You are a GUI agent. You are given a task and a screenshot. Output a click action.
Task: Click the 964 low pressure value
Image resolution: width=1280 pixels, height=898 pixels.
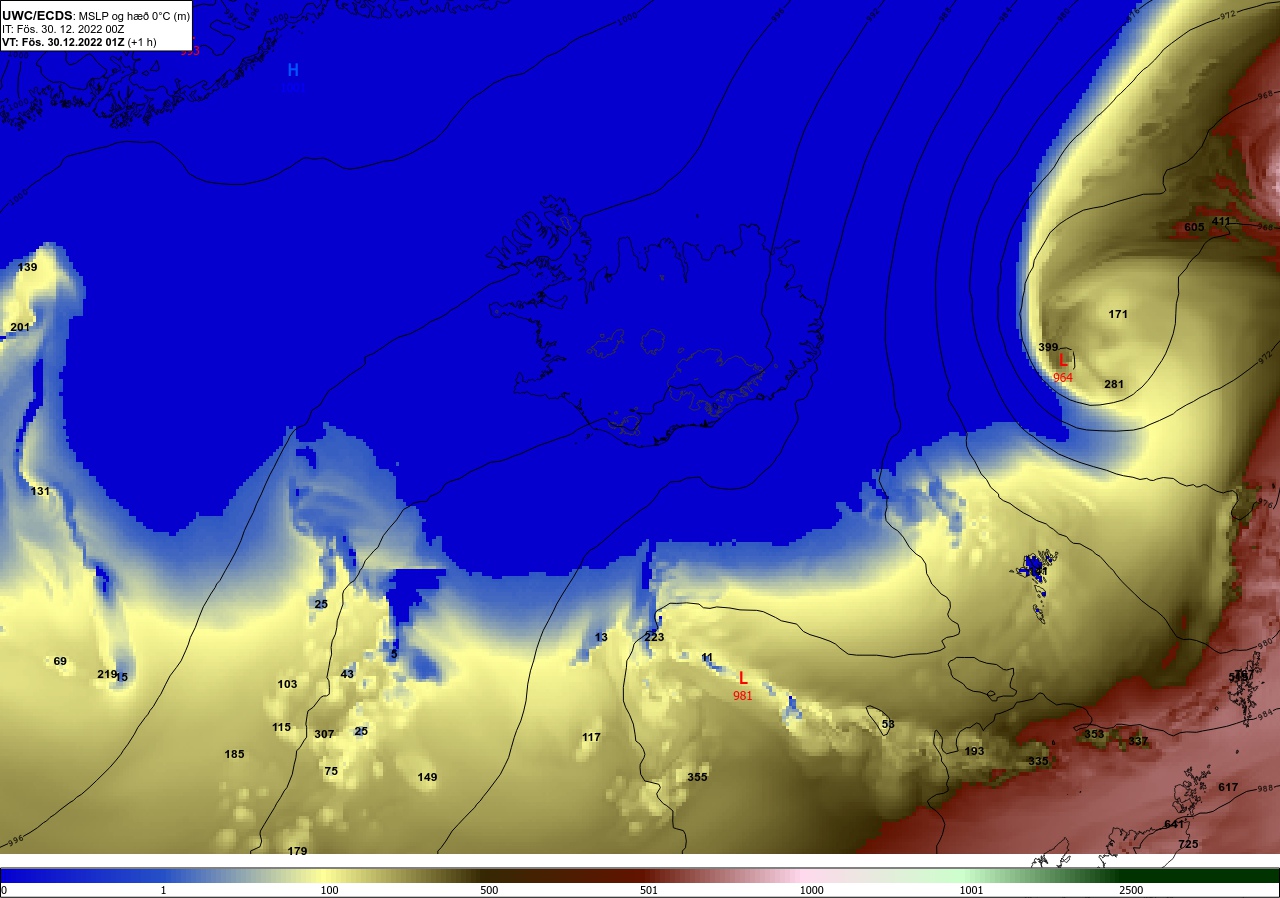1063,378
